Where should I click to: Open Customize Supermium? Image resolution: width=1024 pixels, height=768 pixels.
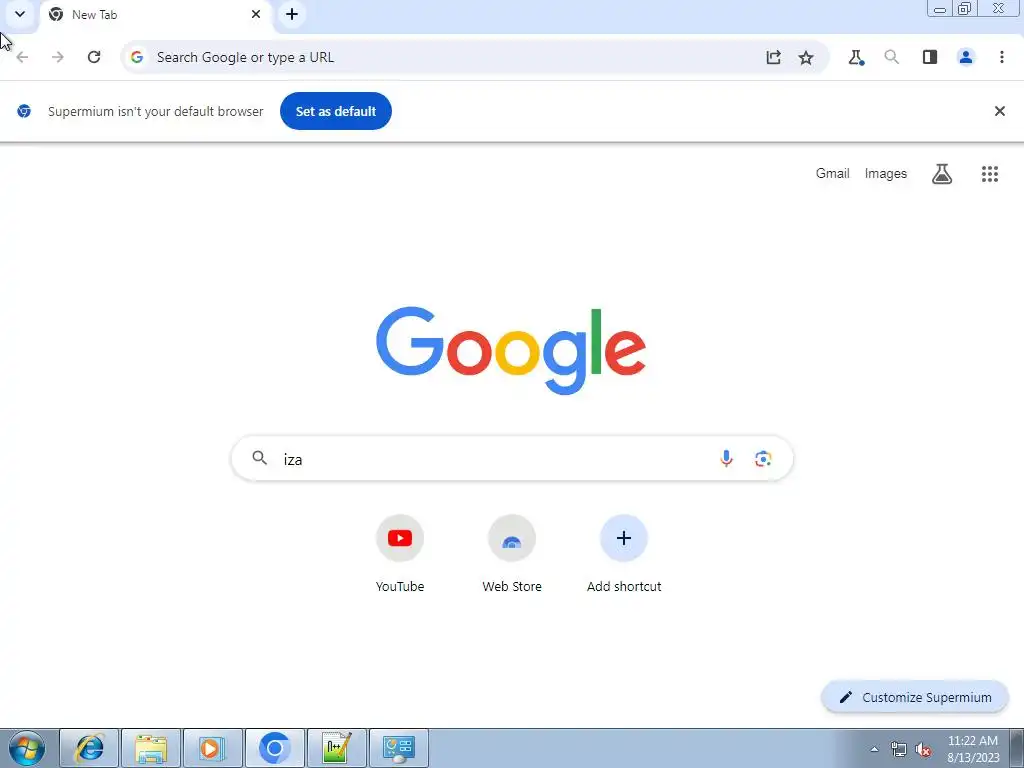click(915, 697)
